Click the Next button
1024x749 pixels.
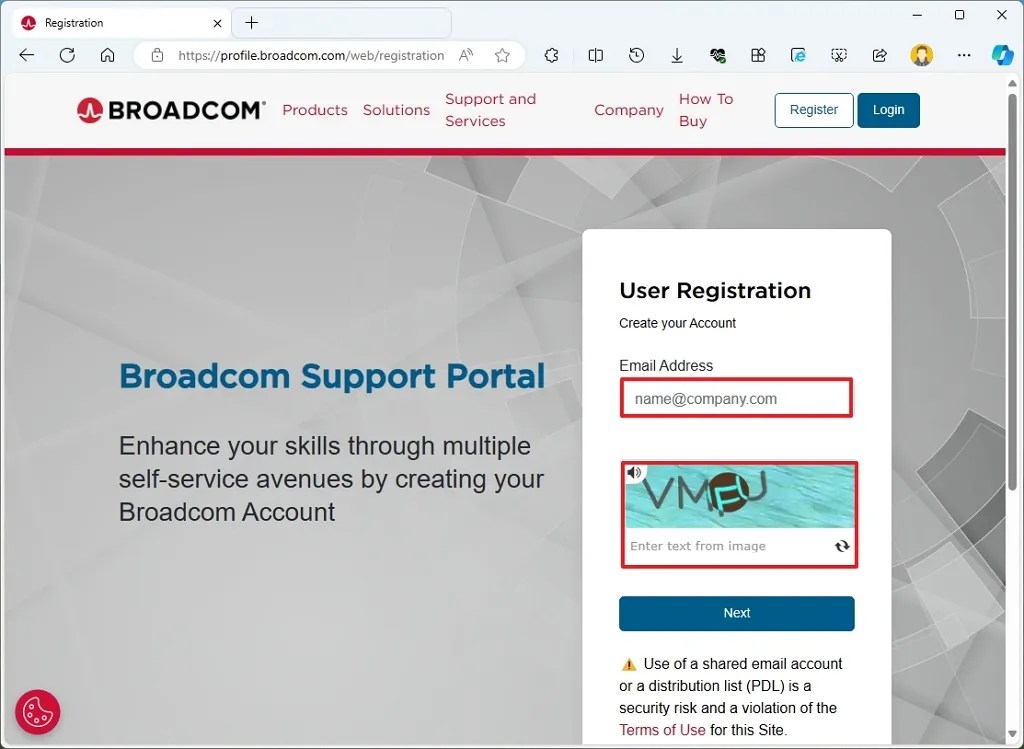click(x=736, y=613)
